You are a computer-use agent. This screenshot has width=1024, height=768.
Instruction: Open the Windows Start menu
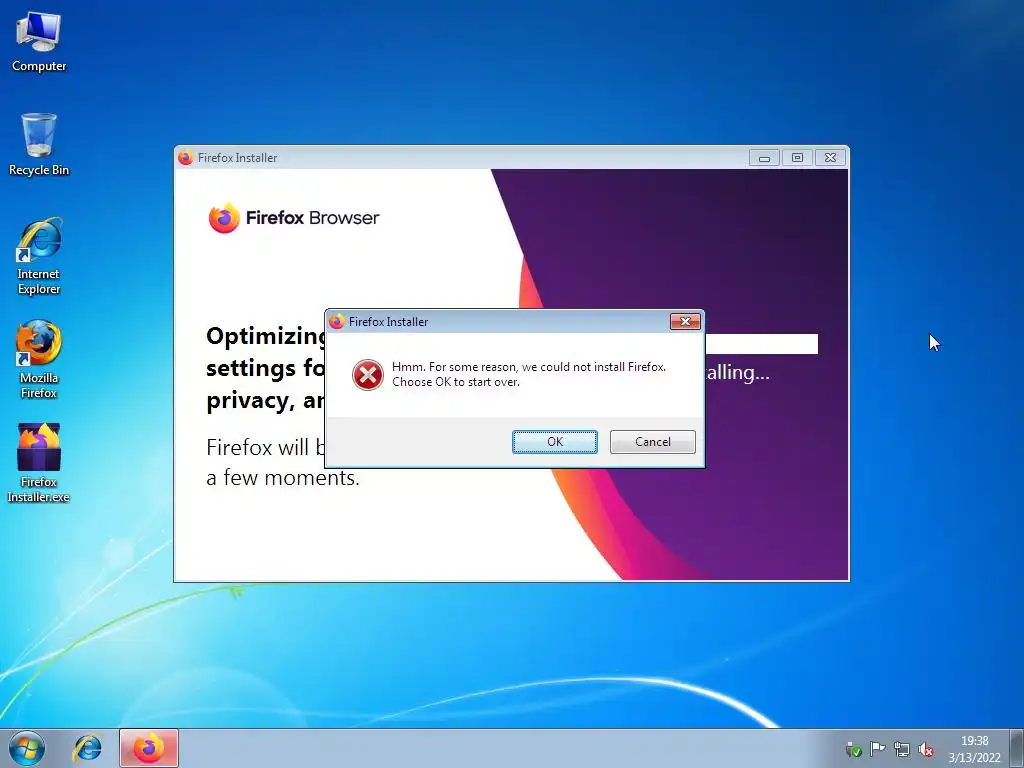[x=27, y=748]
